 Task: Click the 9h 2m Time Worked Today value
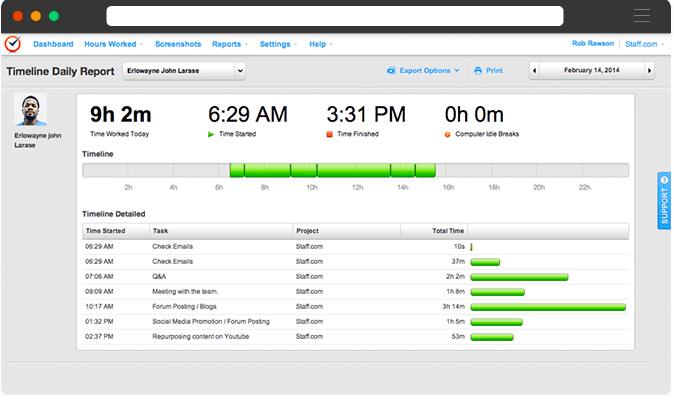coord(121,115)
